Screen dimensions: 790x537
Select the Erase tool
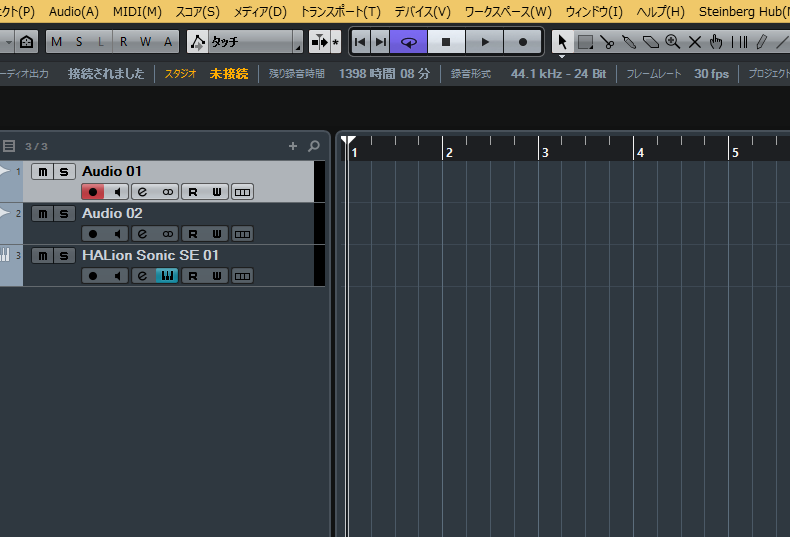[651, 42]
